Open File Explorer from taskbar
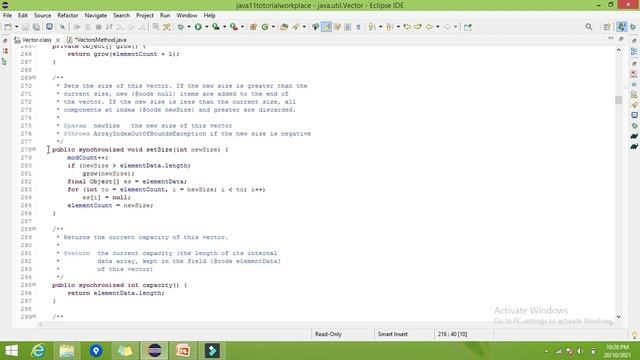The height and width of the screenshot is (360, 640). click(x=67, y=351)
